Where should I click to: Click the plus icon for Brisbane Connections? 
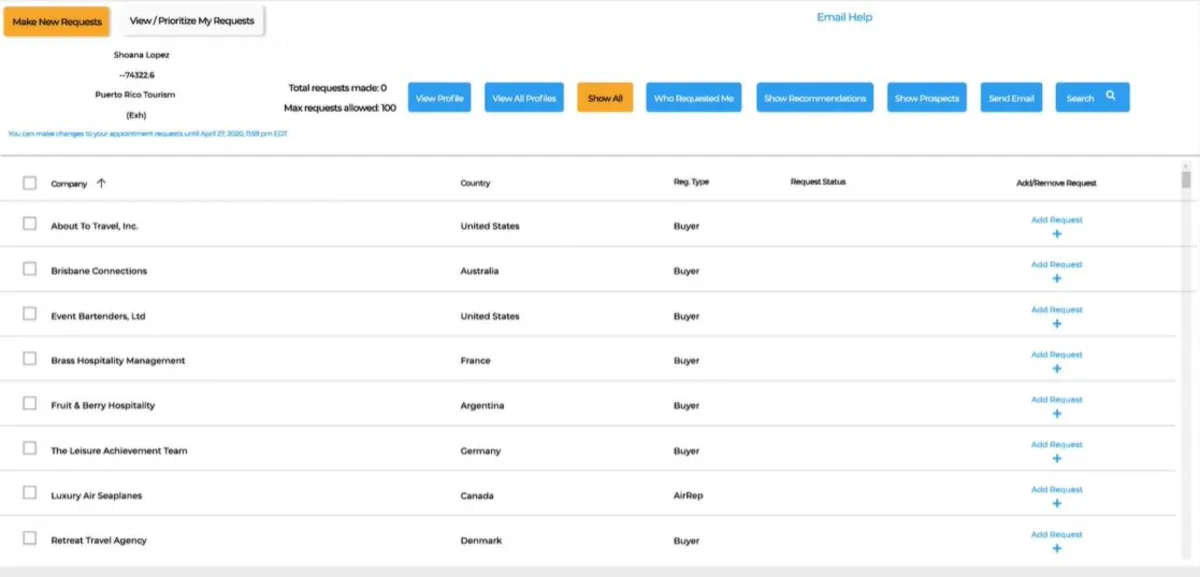pos(1057,279)
